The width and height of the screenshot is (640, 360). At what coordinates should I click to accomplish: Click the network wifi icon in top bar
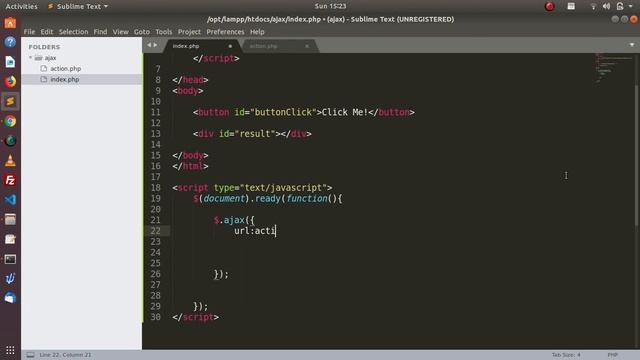[x=593, y=6]
